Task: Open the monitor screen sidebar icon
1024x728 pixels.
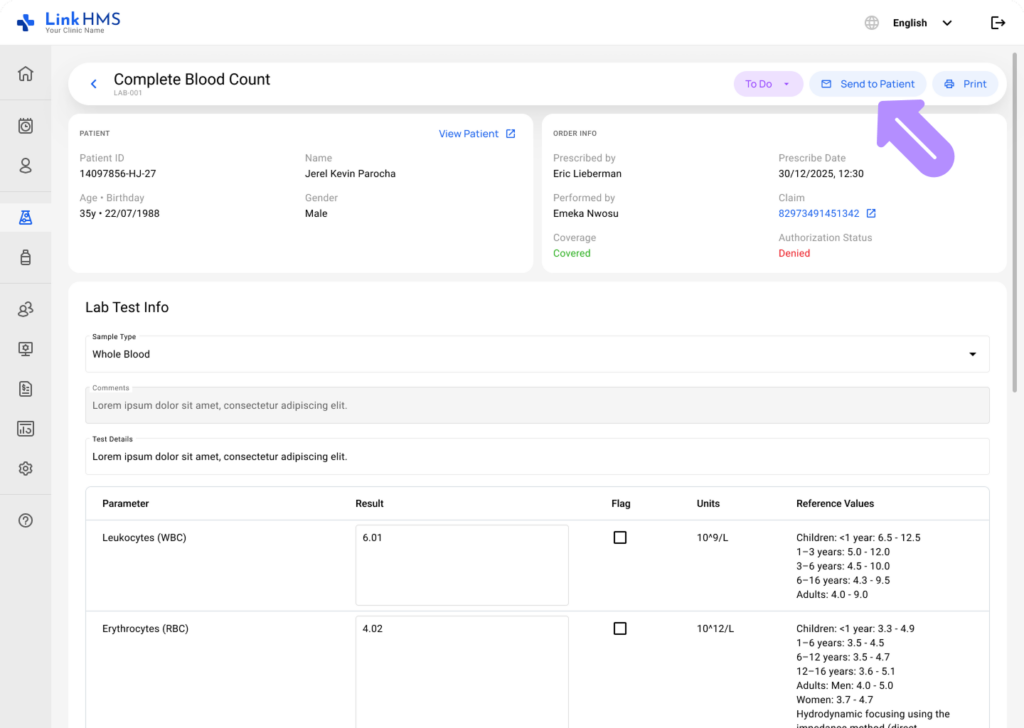Action: click(25, 349)
